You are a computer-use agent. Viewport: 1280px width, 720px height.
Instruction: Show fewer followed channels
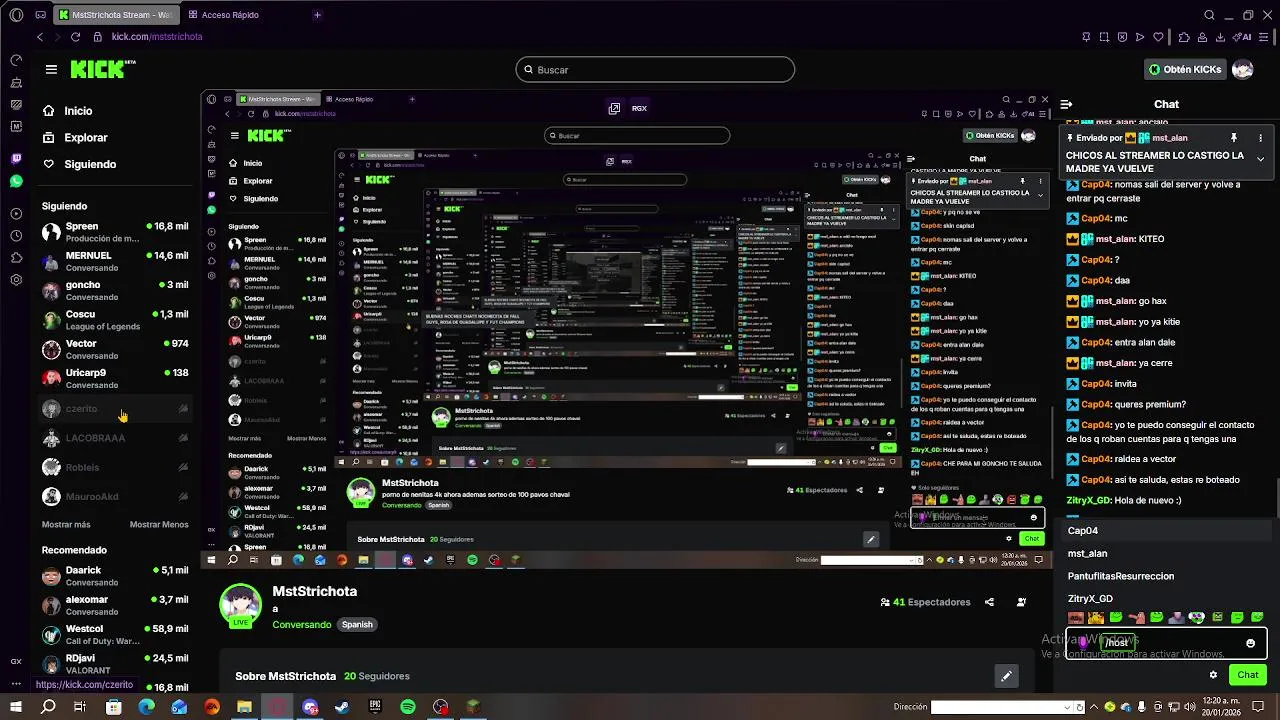(159, 524)
